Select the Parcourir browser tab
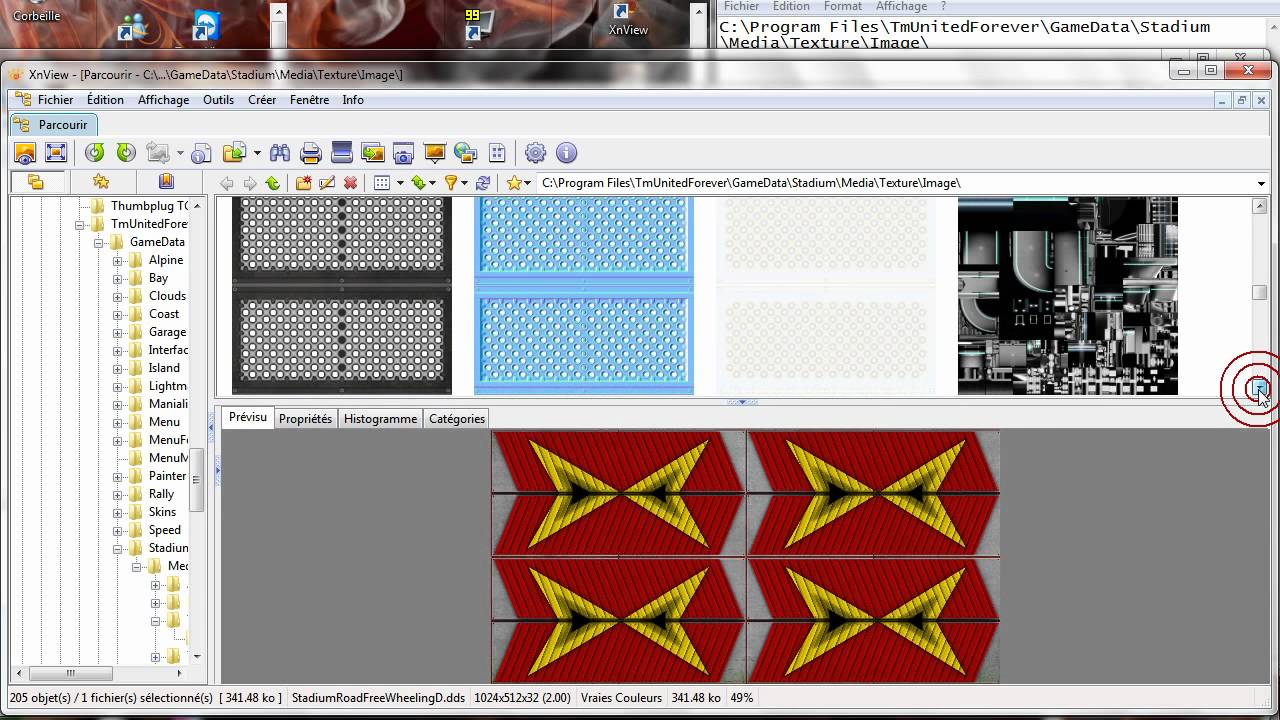 click(54, 125)
